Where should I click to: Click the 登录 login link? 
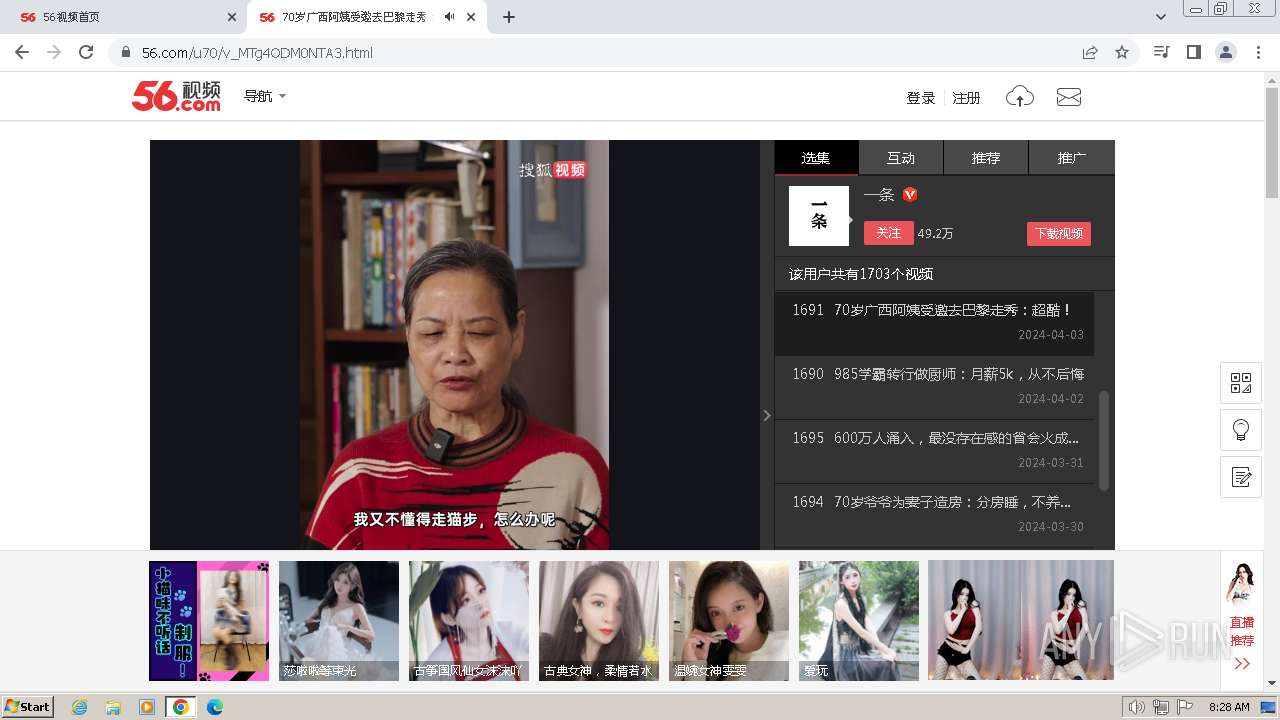click(921, 98)
